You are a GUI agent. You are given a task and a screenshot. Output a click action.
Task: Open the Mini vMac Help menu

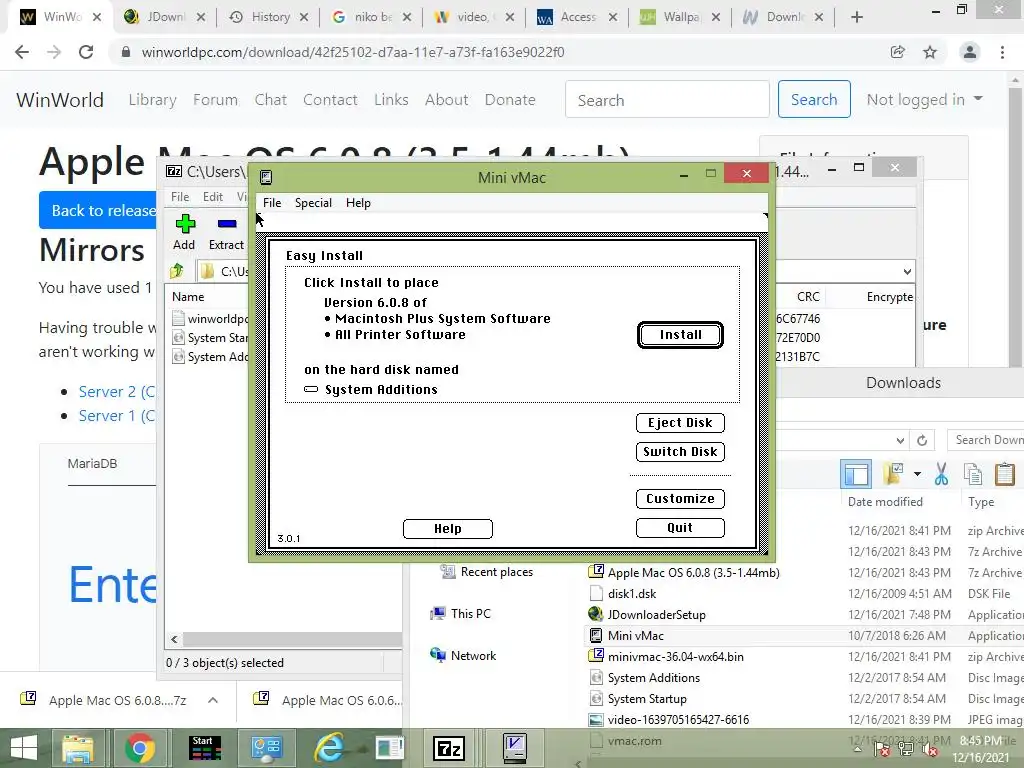tap(358, 202)
